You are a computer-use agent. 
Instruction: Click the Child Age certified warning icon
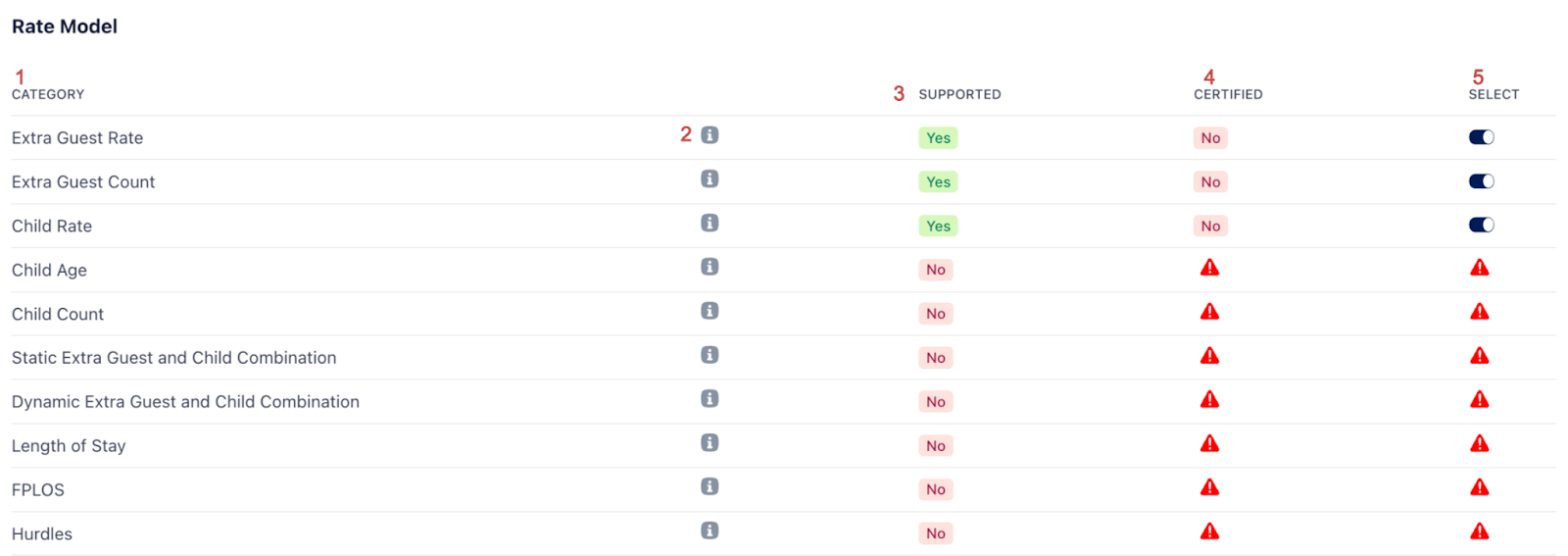[x=1209, y=268]
